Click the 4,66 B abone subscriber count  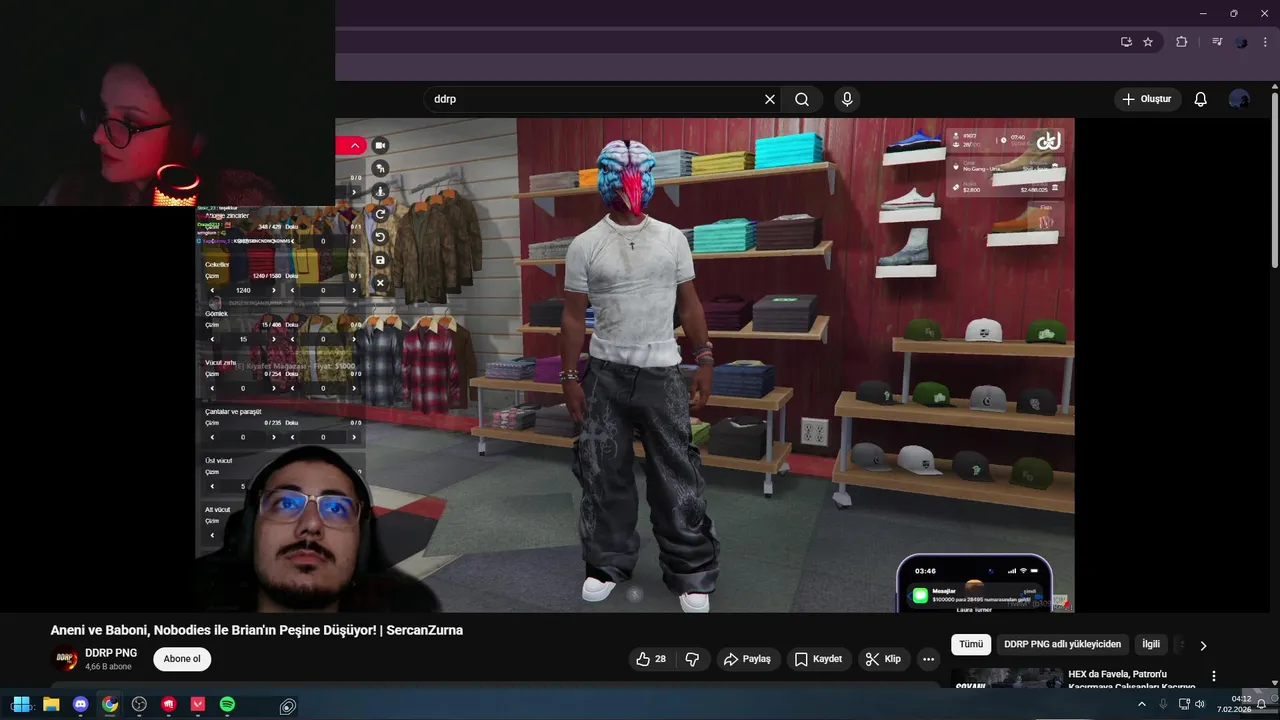[108, 666]
